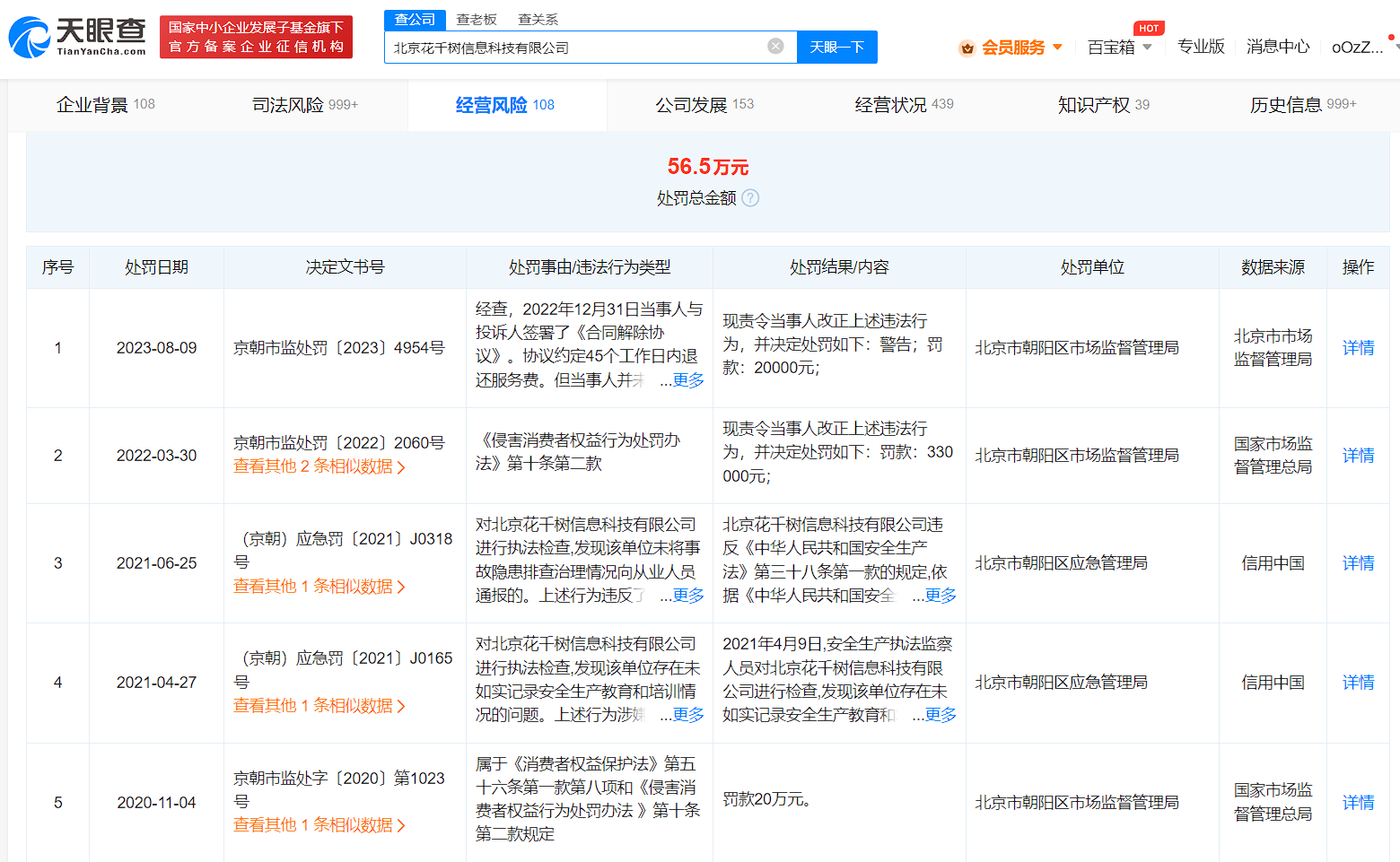1400x862 pixels.
Task: Click the 56.5万元 total penalty amount
Action: 708,167
